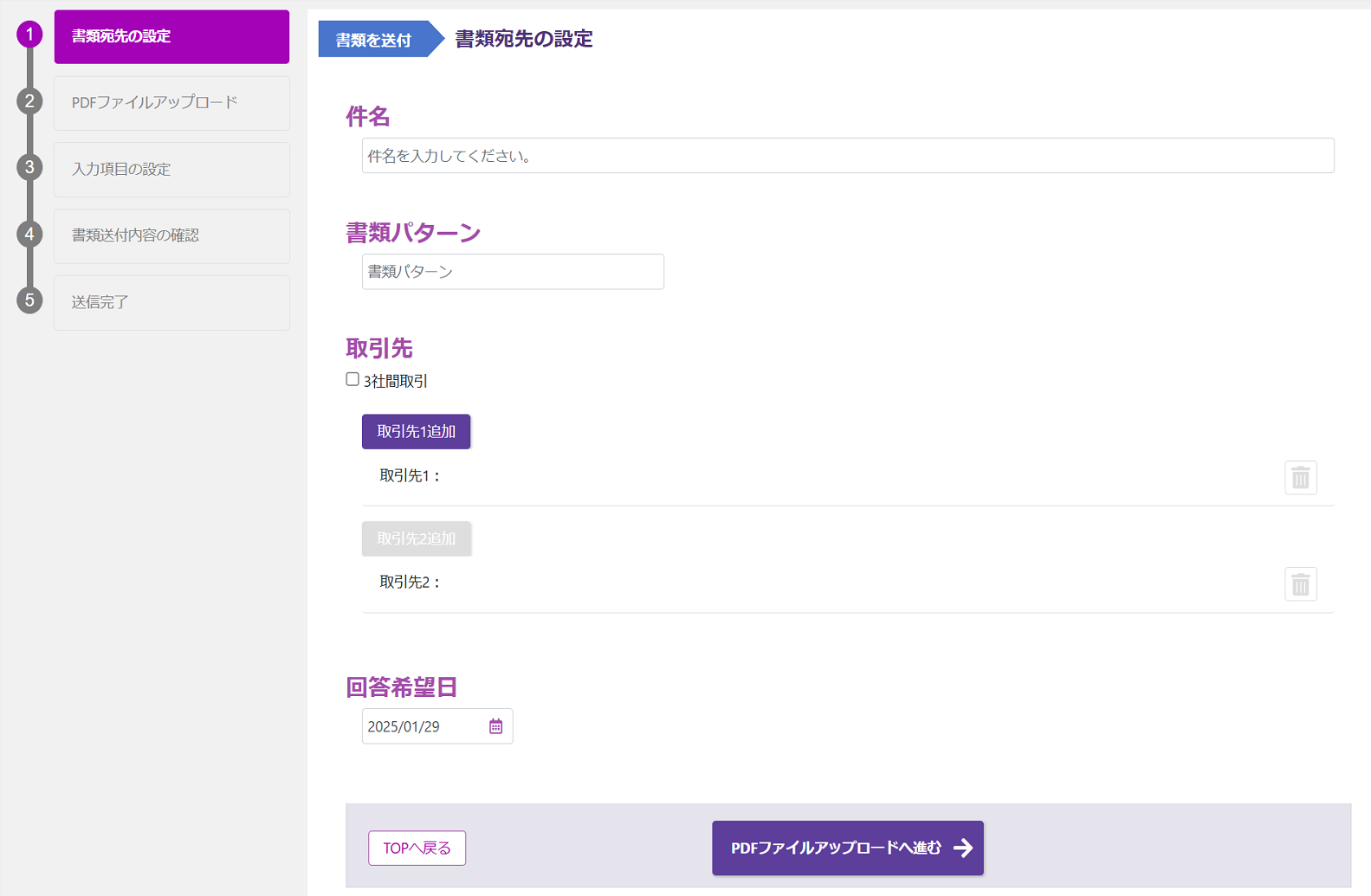Image resolution: width=1371 pixels, height=896 pixels.
Task: Click step 4 circle in sidebar
Action: (29, 234)
